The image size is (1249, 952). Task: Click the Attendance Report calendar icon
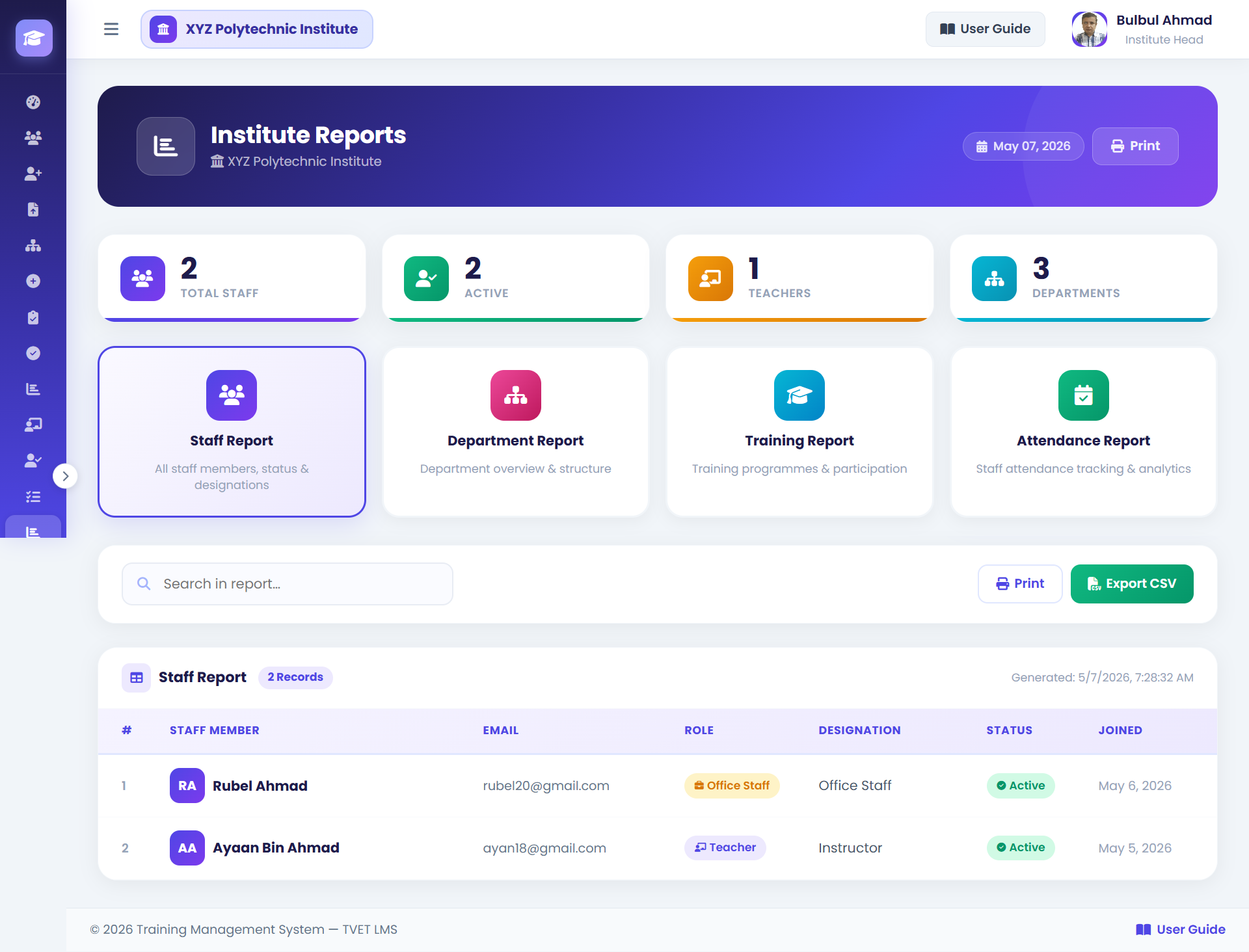(x=1084, y=395)
